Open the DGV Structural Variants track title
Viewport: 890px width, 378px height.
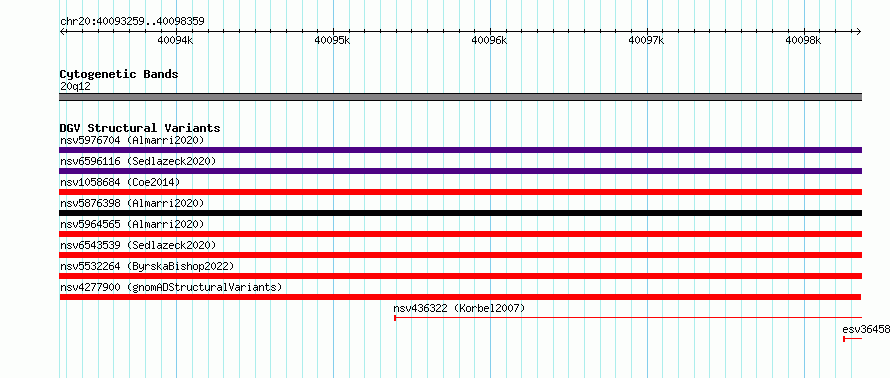(x=140, y=128)
